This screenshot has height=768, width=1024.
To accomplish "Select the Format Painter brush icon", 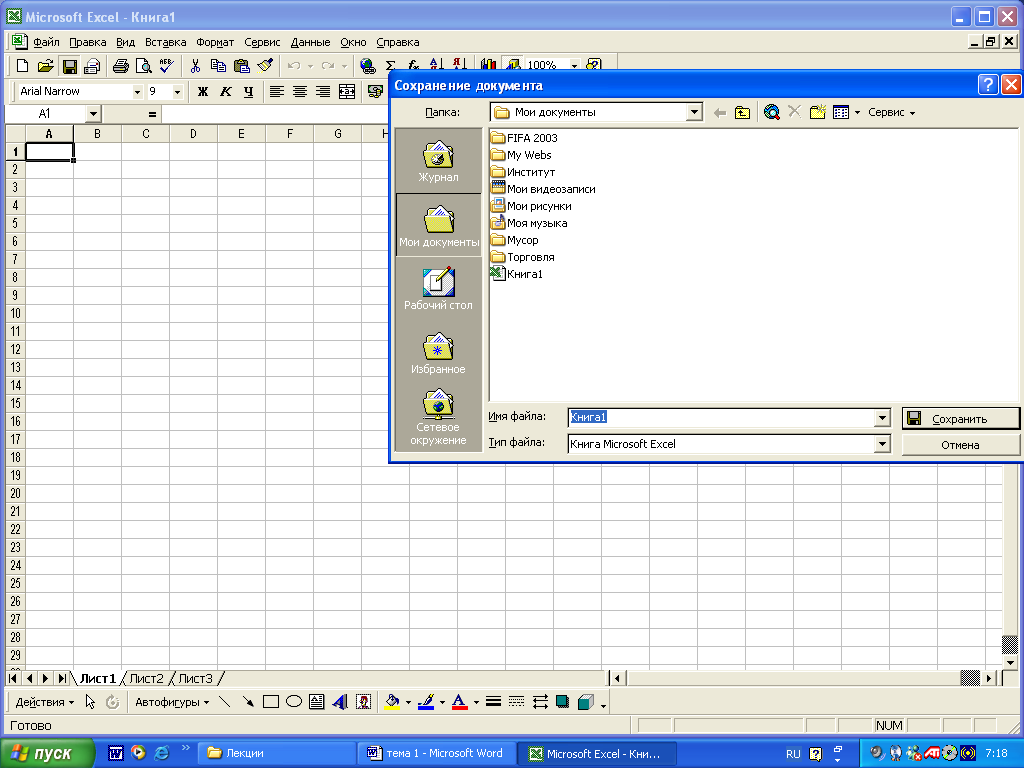I will click(x=264, y=65).
